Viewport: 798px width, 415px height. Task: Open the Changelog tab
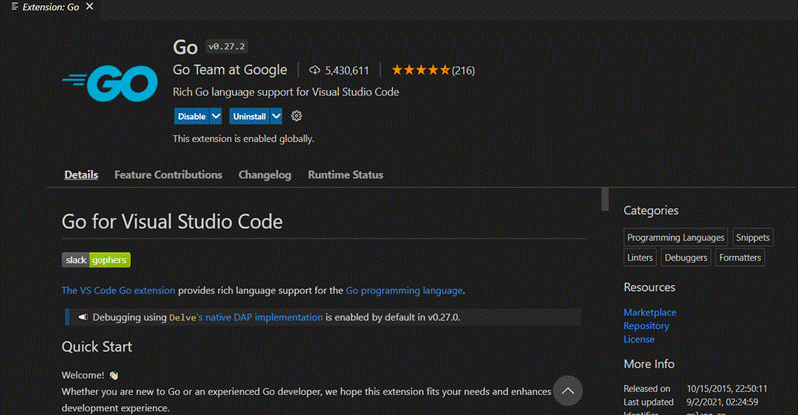click(x=264, y=175)
